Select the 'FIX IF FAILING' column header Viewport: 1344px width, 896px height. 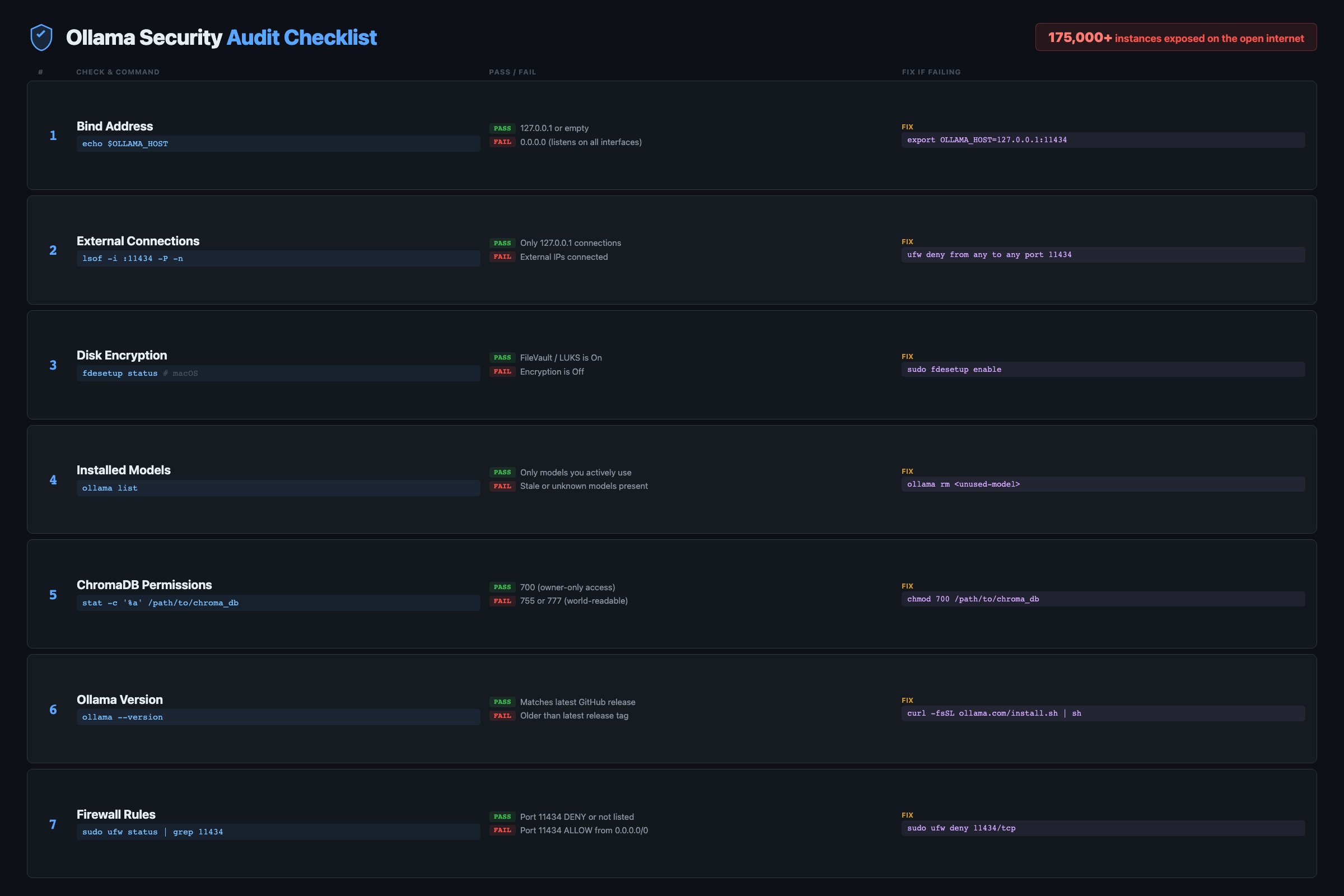click(x=931, y=72)
